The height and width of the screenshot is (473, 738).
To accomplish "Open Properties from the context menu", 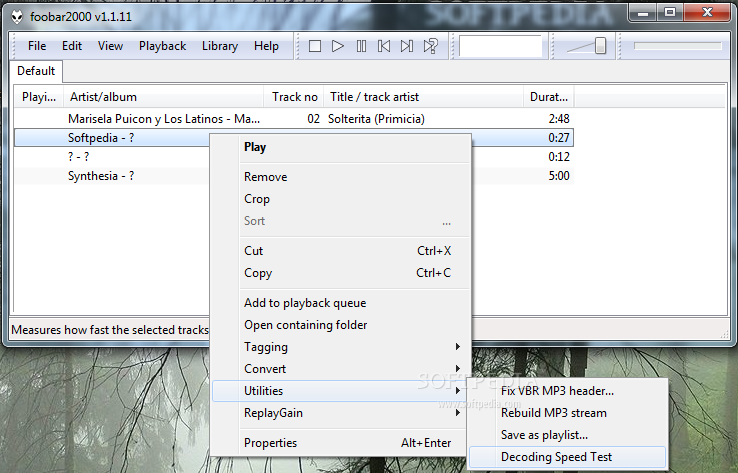I will point(341,443).
